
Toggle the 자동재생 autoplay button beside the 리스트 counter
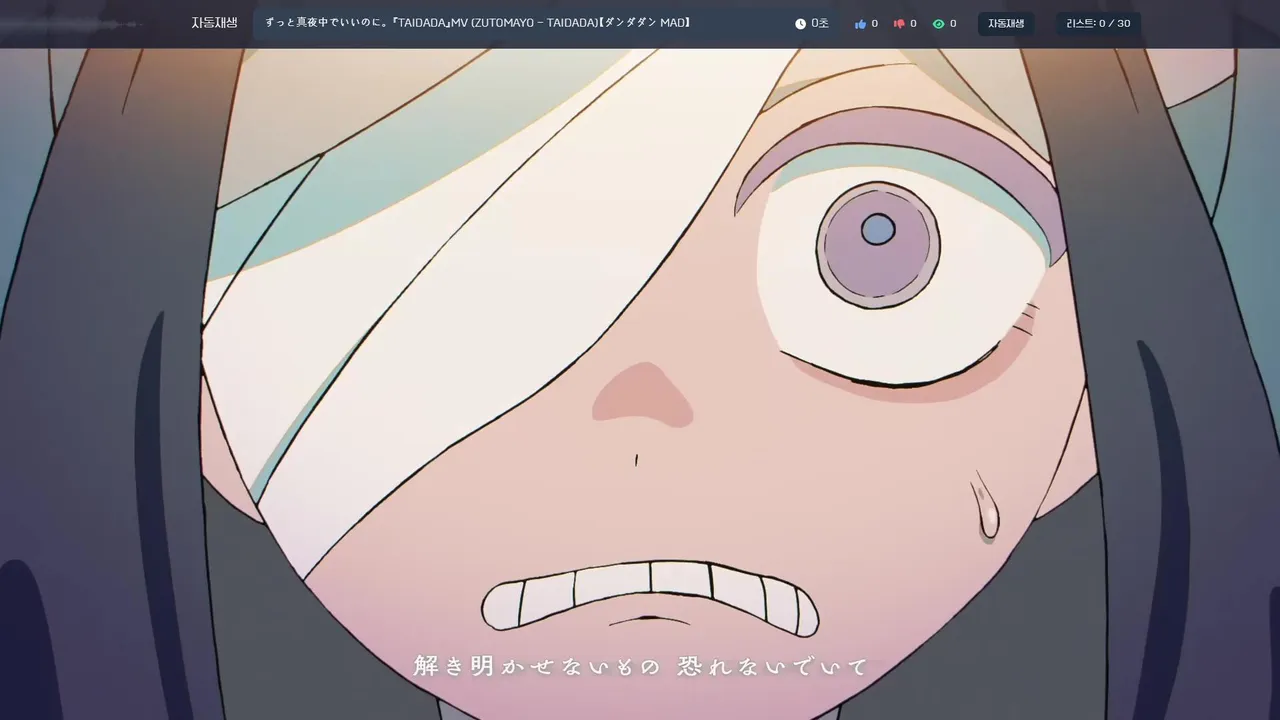click(x=1006, y=23)
